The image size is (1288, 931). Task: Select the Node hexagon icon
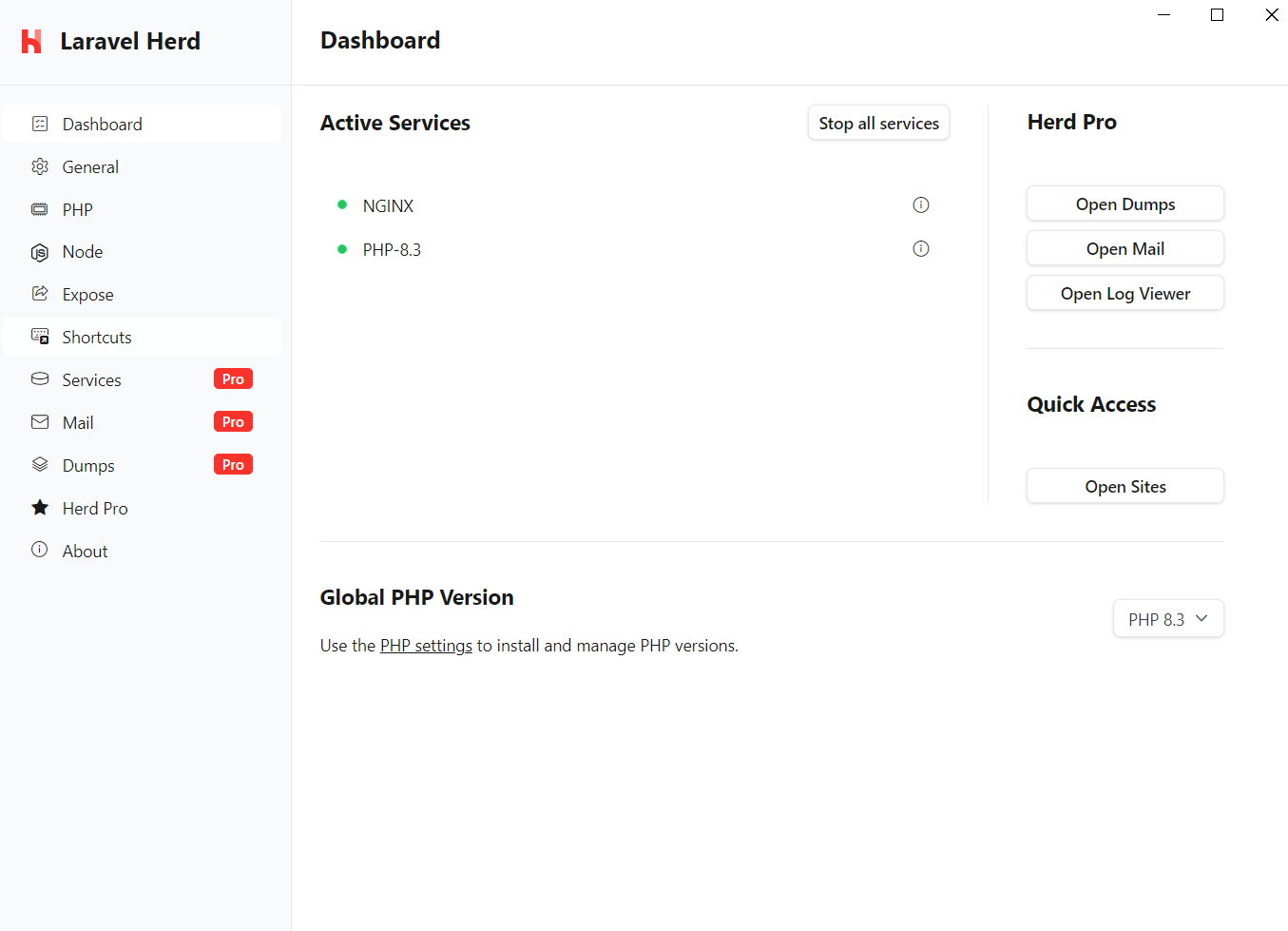tap(40, 252)
